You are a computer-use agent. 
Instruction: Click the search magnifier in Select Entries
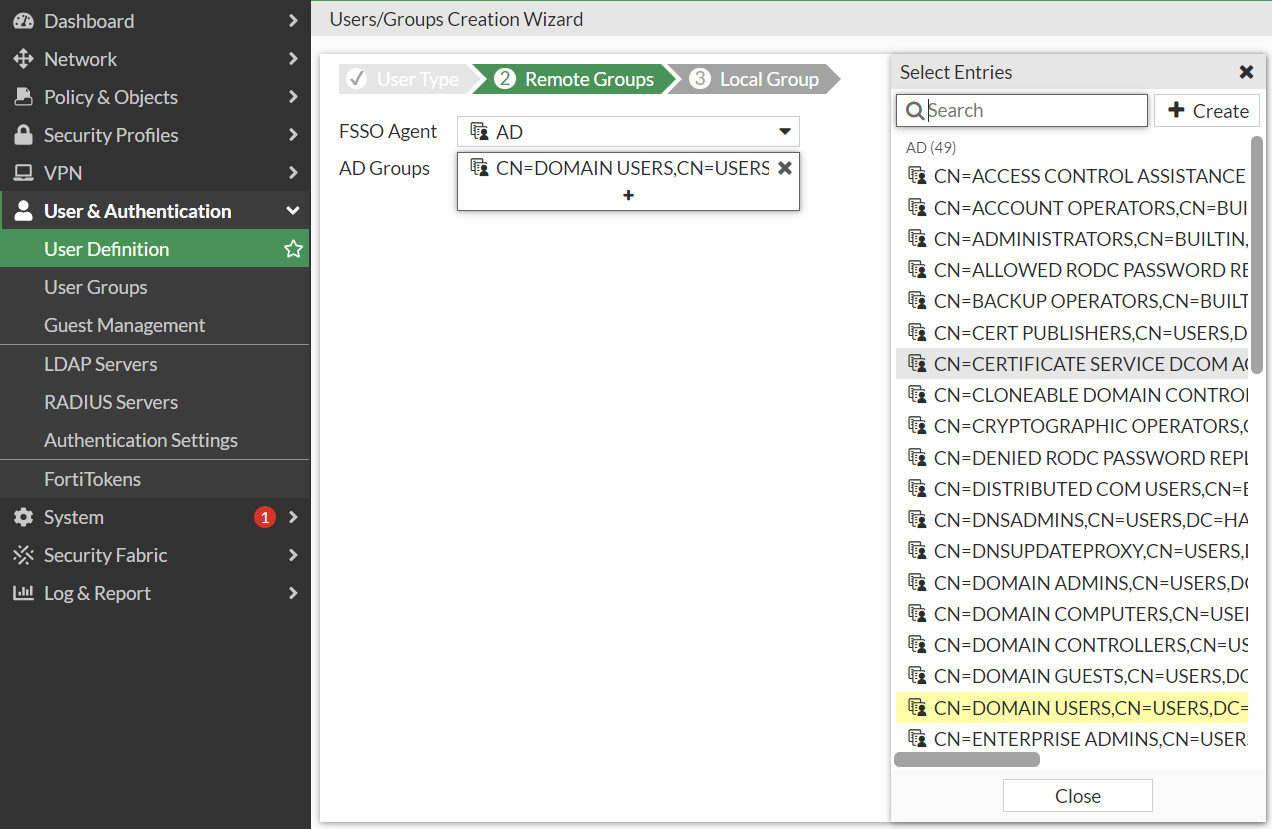click(x=915, y=110)
